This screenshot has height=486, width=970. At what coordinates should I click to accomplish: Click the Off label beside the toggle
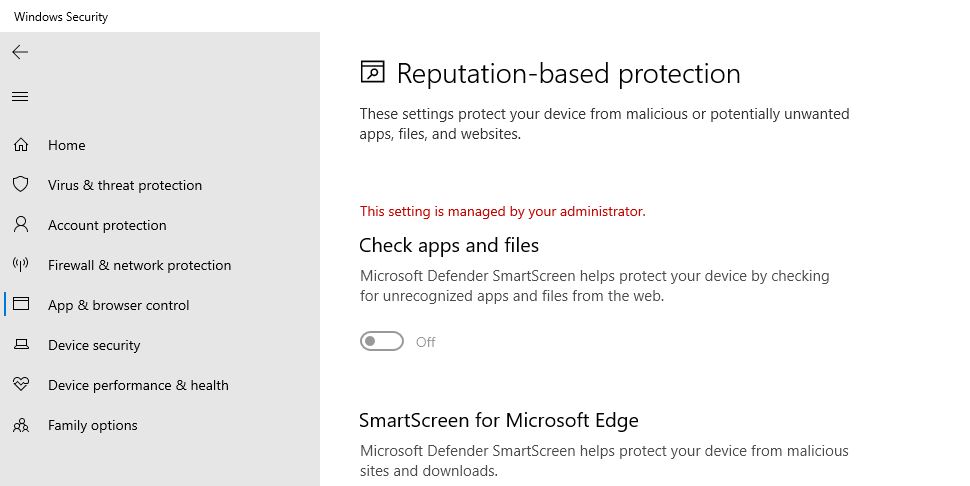coord(426,342)
